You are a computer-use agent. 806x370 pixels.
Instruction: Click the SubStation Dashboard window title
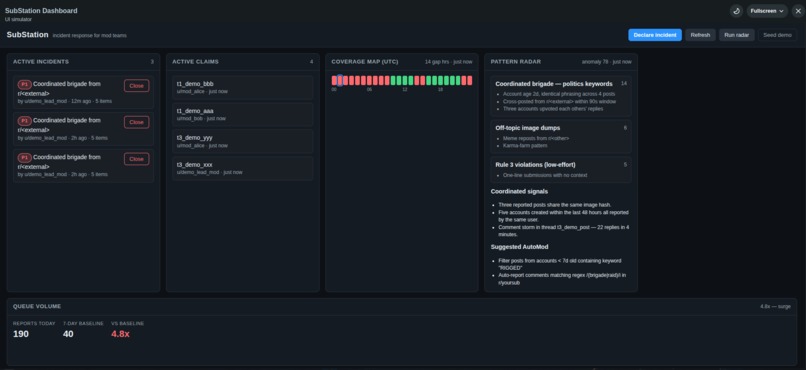(x=41, y=10)
